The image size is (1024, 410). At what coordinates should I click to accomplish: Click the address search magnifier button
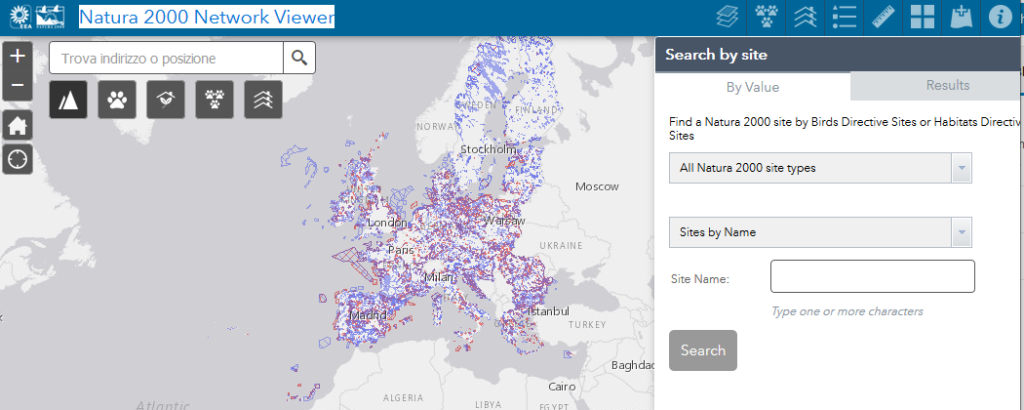pos(299,58)
